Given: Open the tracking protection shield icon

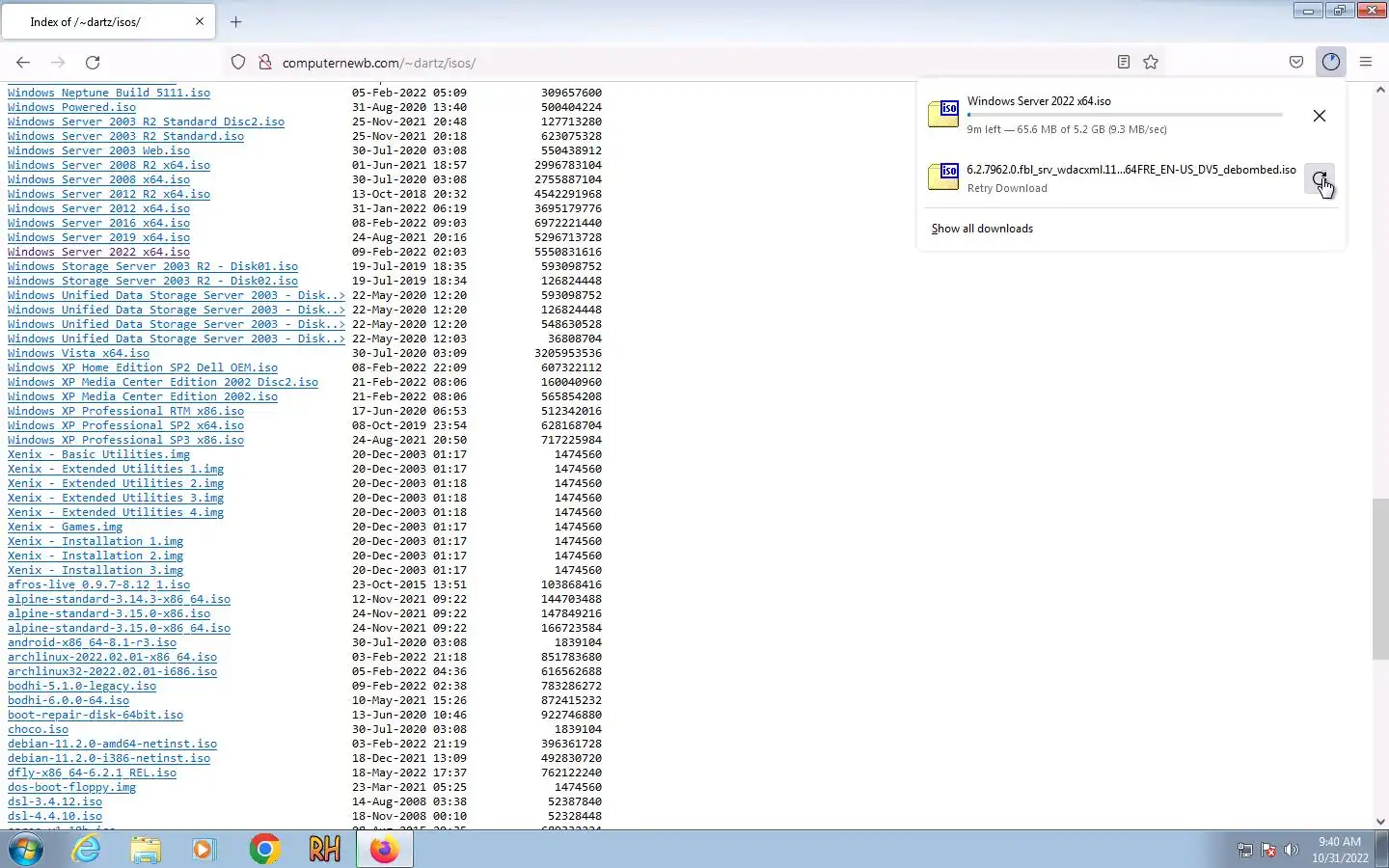Looking at the screenshot, I should (x=238, y=63).
